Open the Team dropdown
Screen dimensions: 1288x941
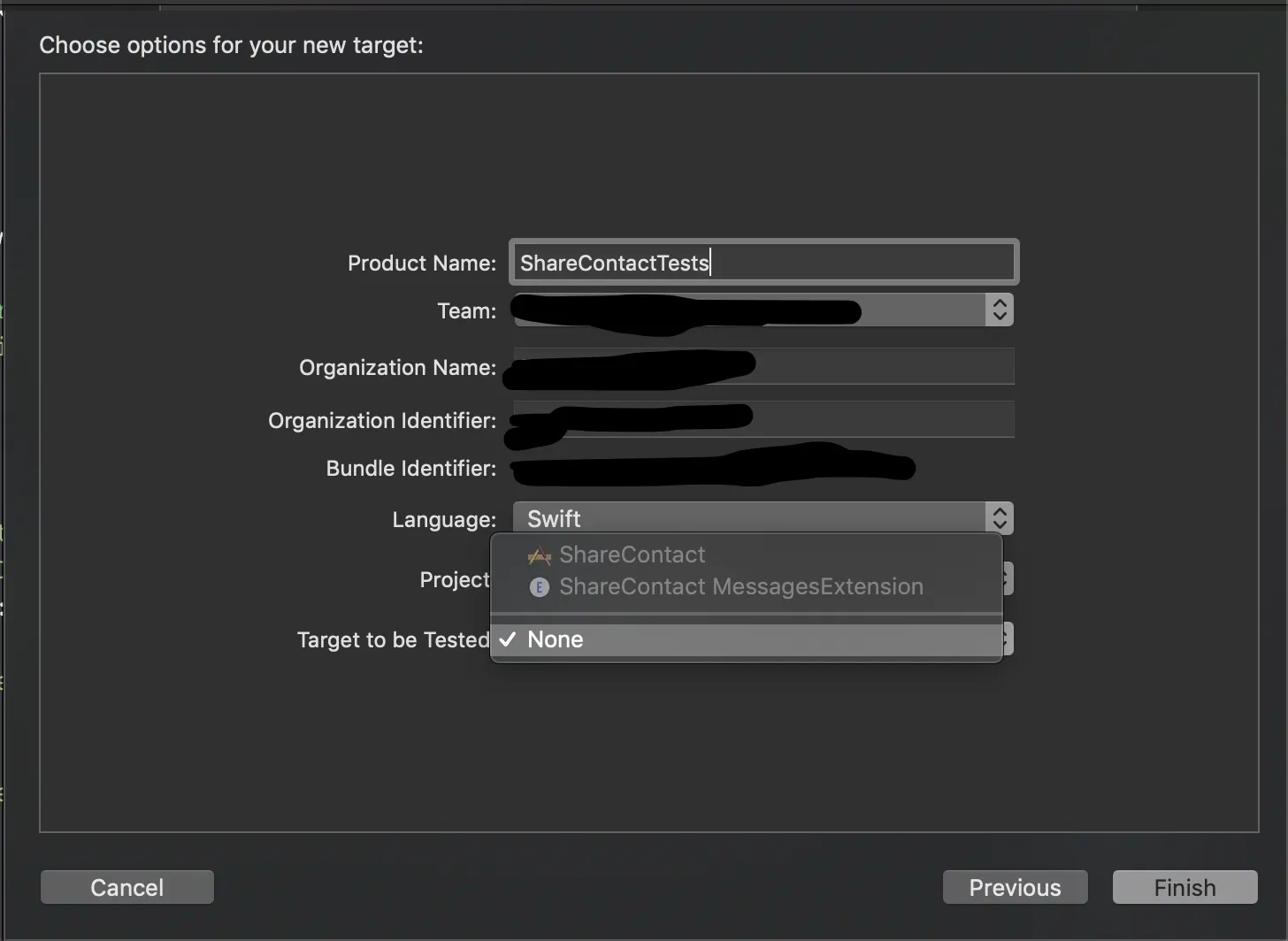(x=763, y=310)
